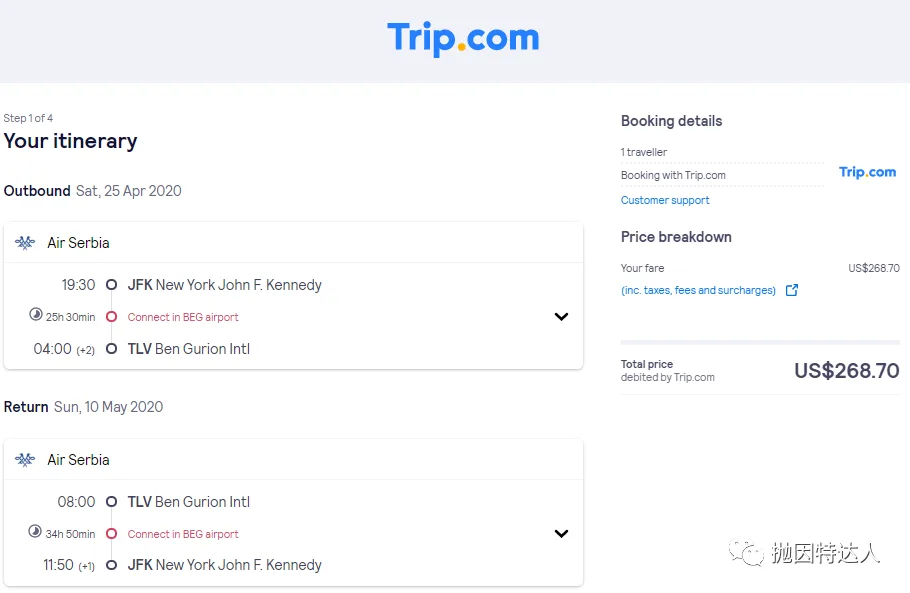Click the return Air Serbia airline logo

(25, 460)
